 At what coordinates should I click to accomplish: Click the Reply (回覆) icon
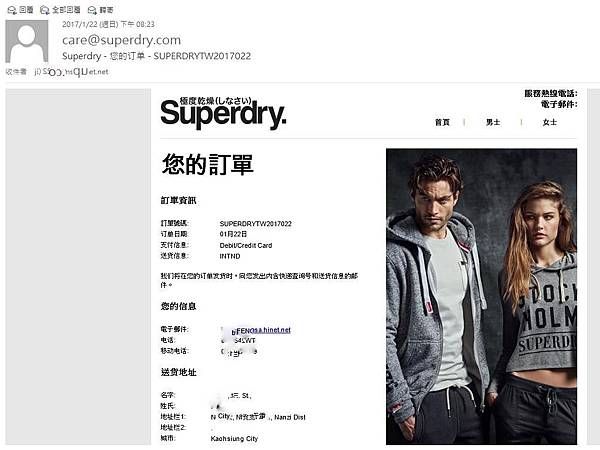[12, 10]
